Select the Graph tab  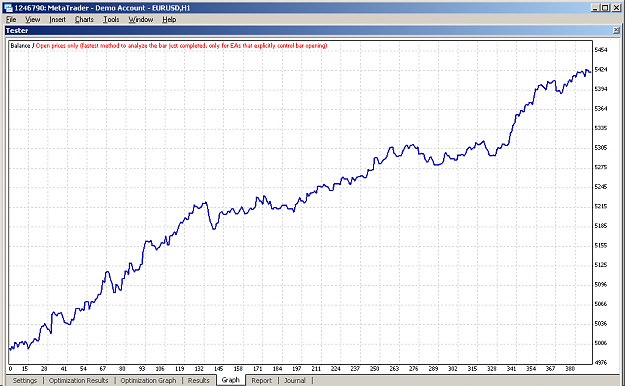pos(231,380)
